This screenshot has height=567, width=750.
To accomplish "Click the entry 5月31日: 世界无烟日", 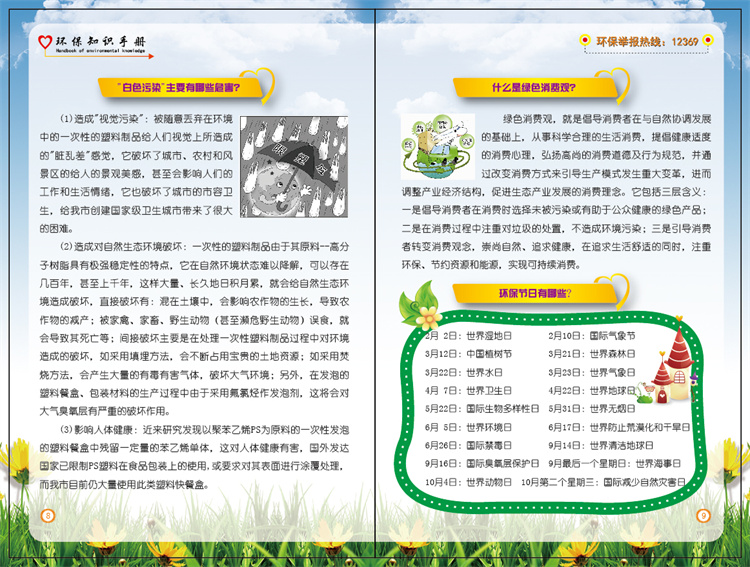I will tap(592, 409).
